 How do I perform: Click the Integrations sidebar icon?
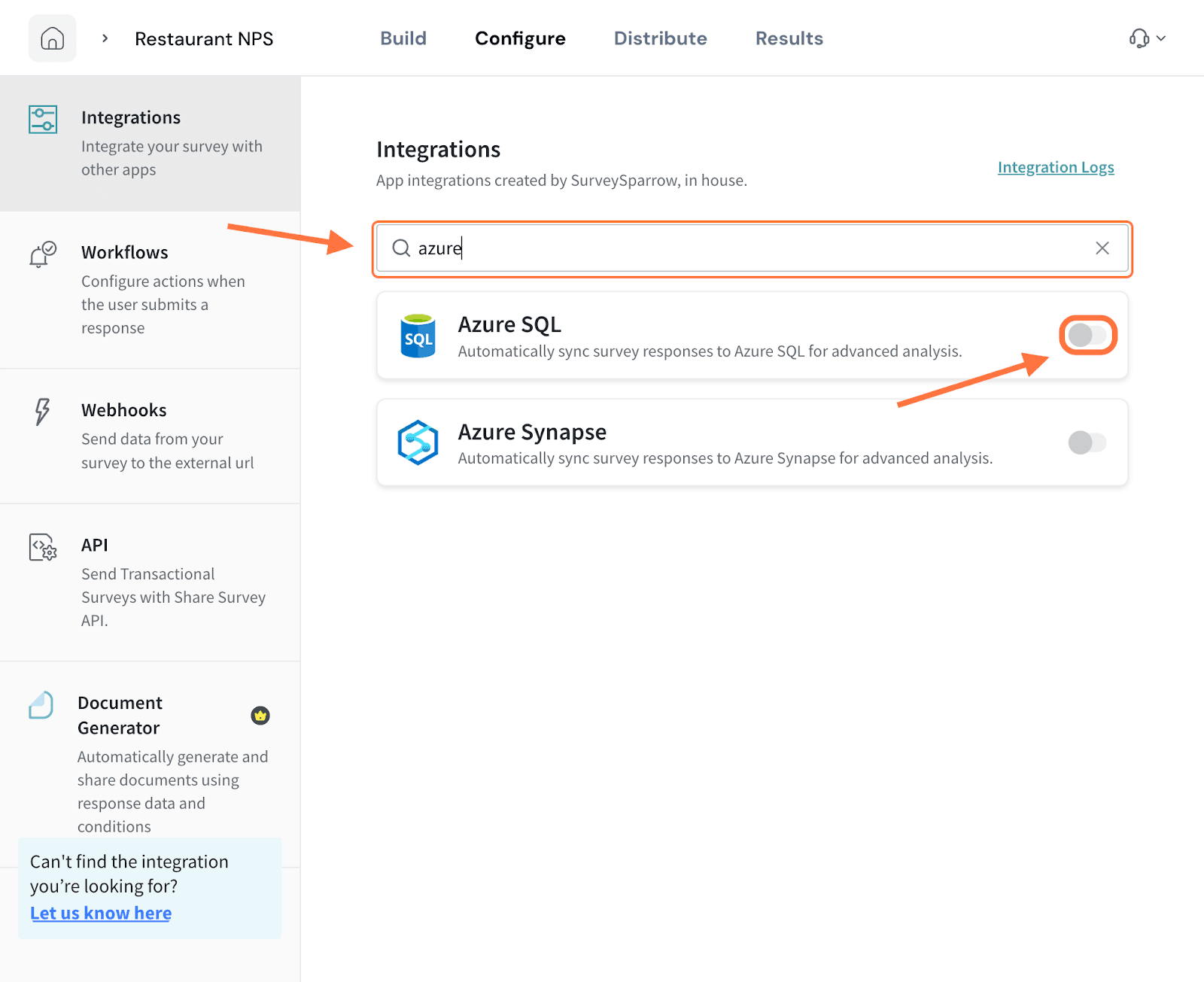tap(43, 120)
